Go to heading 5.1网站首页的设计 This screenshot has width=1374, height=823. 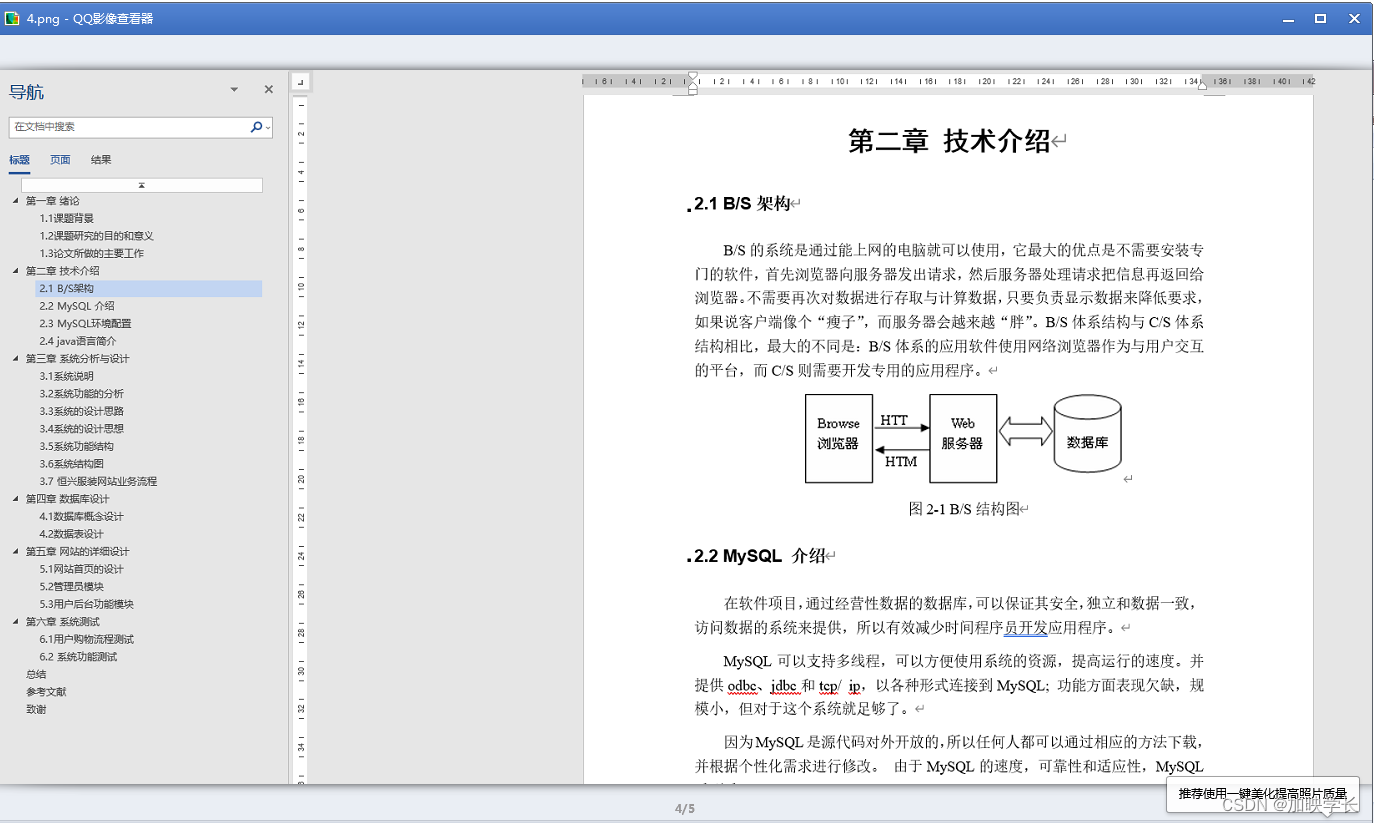point(82,569)
